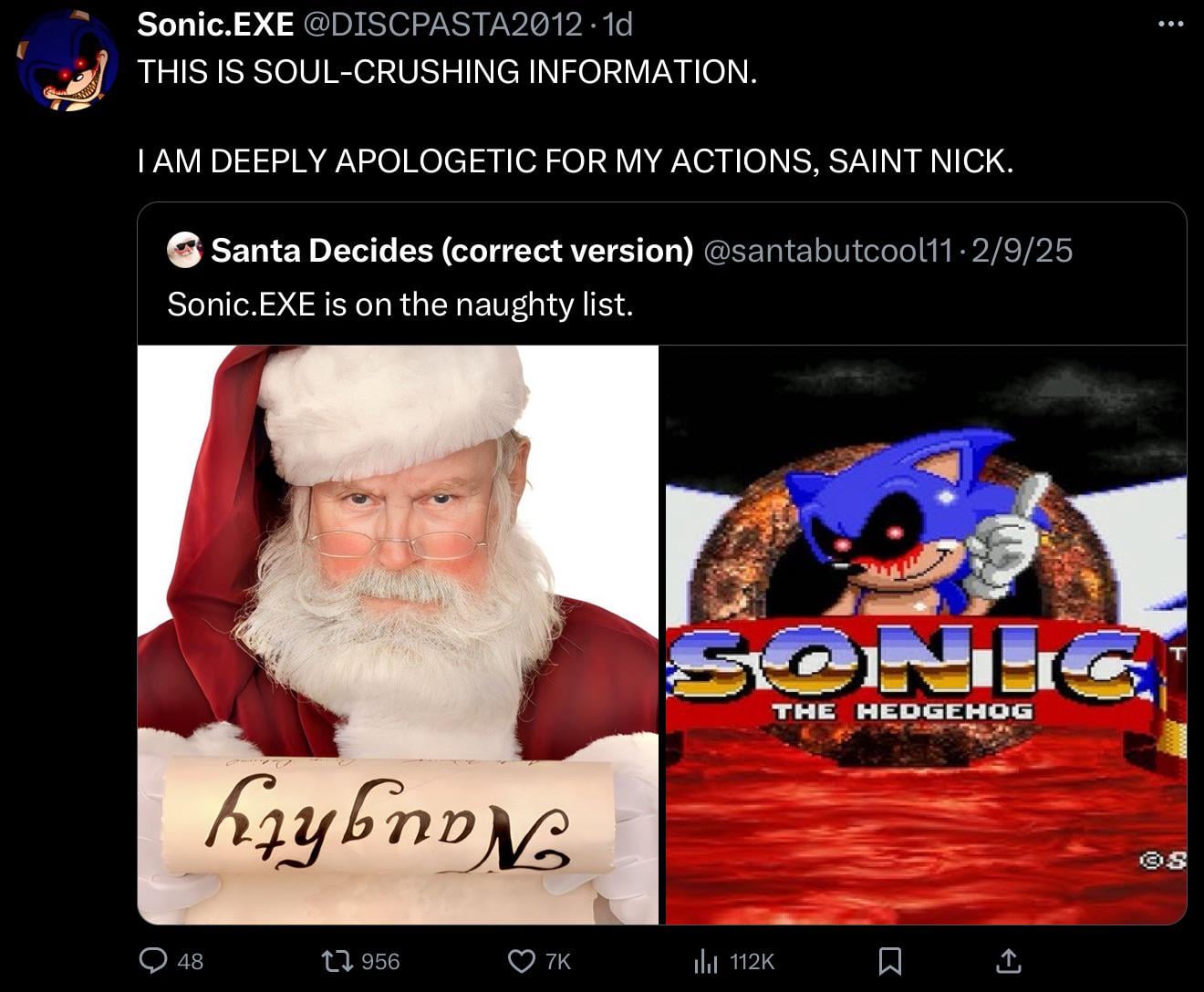
Task: Open quoted text 'Sonic.EXE is on the naughty list'
Action: point(400,304)
